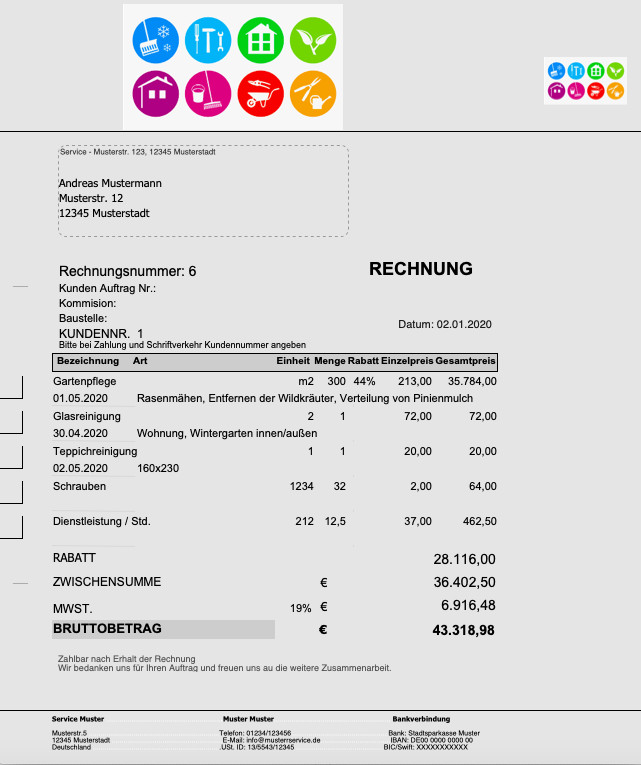This screenshot has height=765, width=641.
Task: Select the recipient name Andreas Mustermann
Action: pos(110,183)
